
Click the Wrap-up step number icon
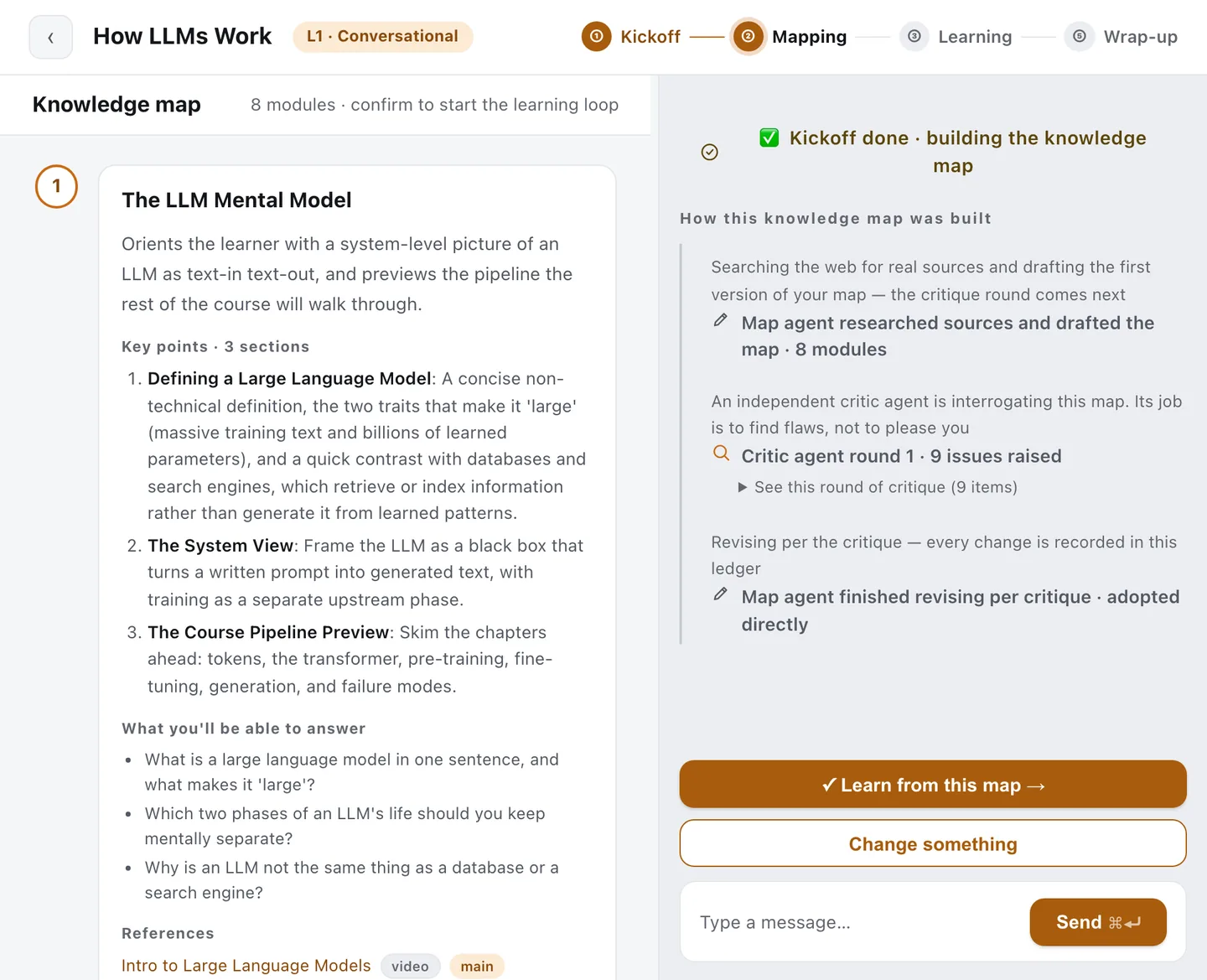[1080, 36]
